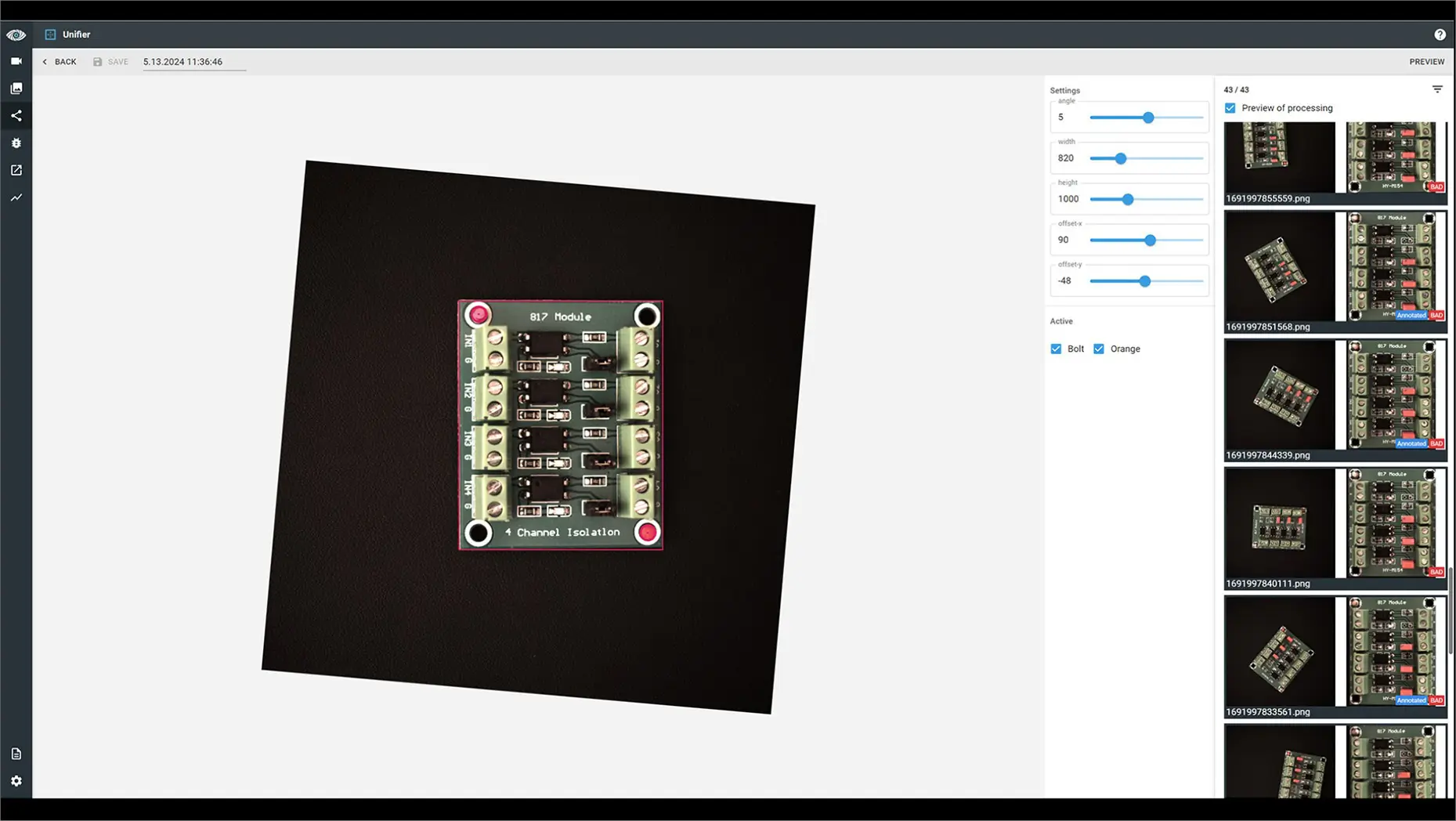Adjust the height slider handle
This screenshot has width=1456, height=821.
point(1128,199)
